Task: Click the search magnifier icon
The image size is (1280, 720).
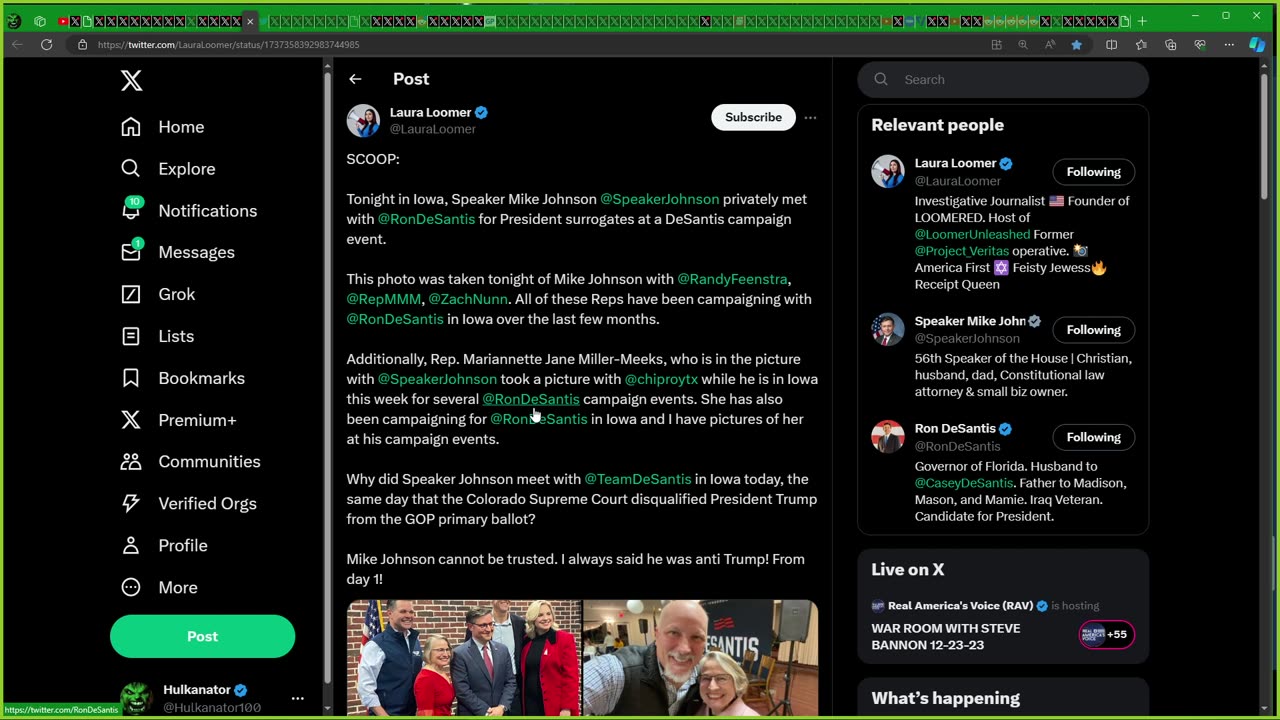Action: [x=881, y=79]
